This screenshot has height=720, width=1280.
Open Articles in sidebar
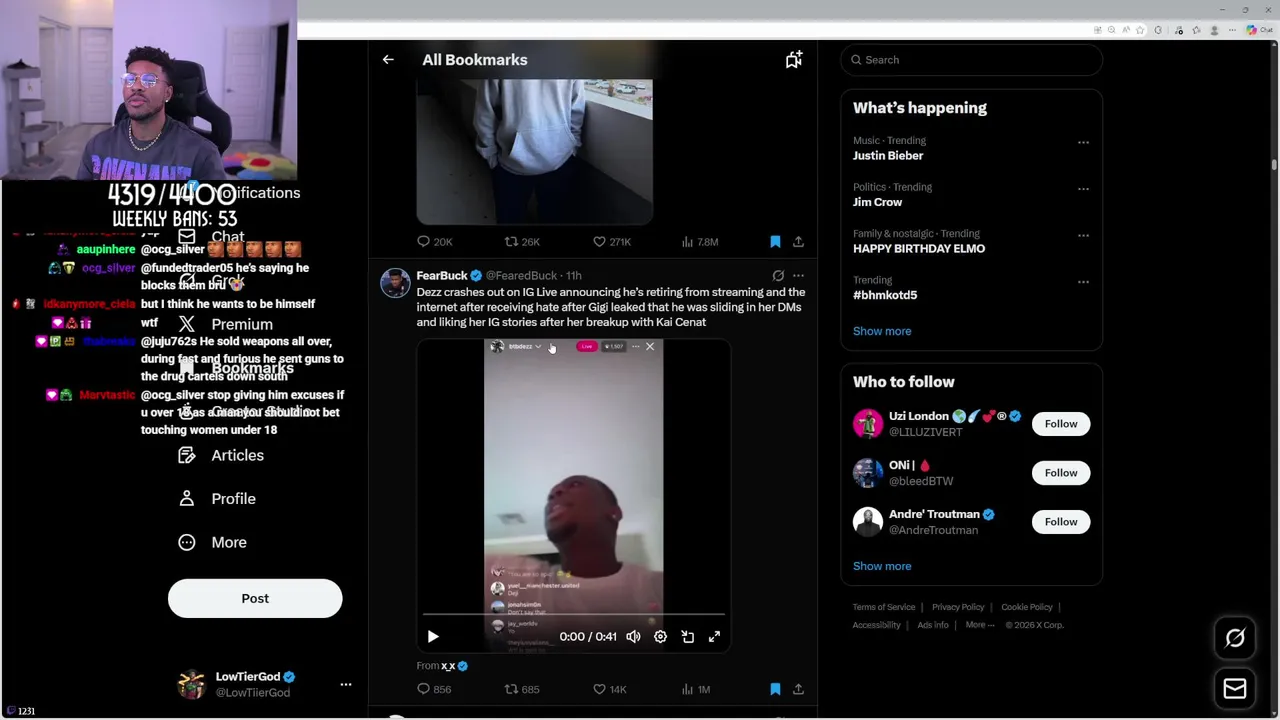click(x=222, y=455)
